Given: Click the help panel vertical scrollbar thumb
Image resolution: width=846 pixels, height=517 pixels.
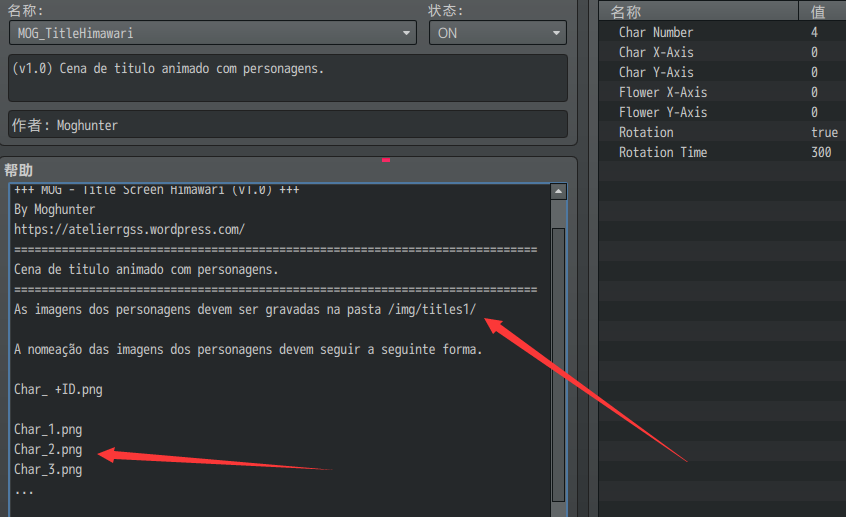Looking at the screenshot, I should click(558, 365).
